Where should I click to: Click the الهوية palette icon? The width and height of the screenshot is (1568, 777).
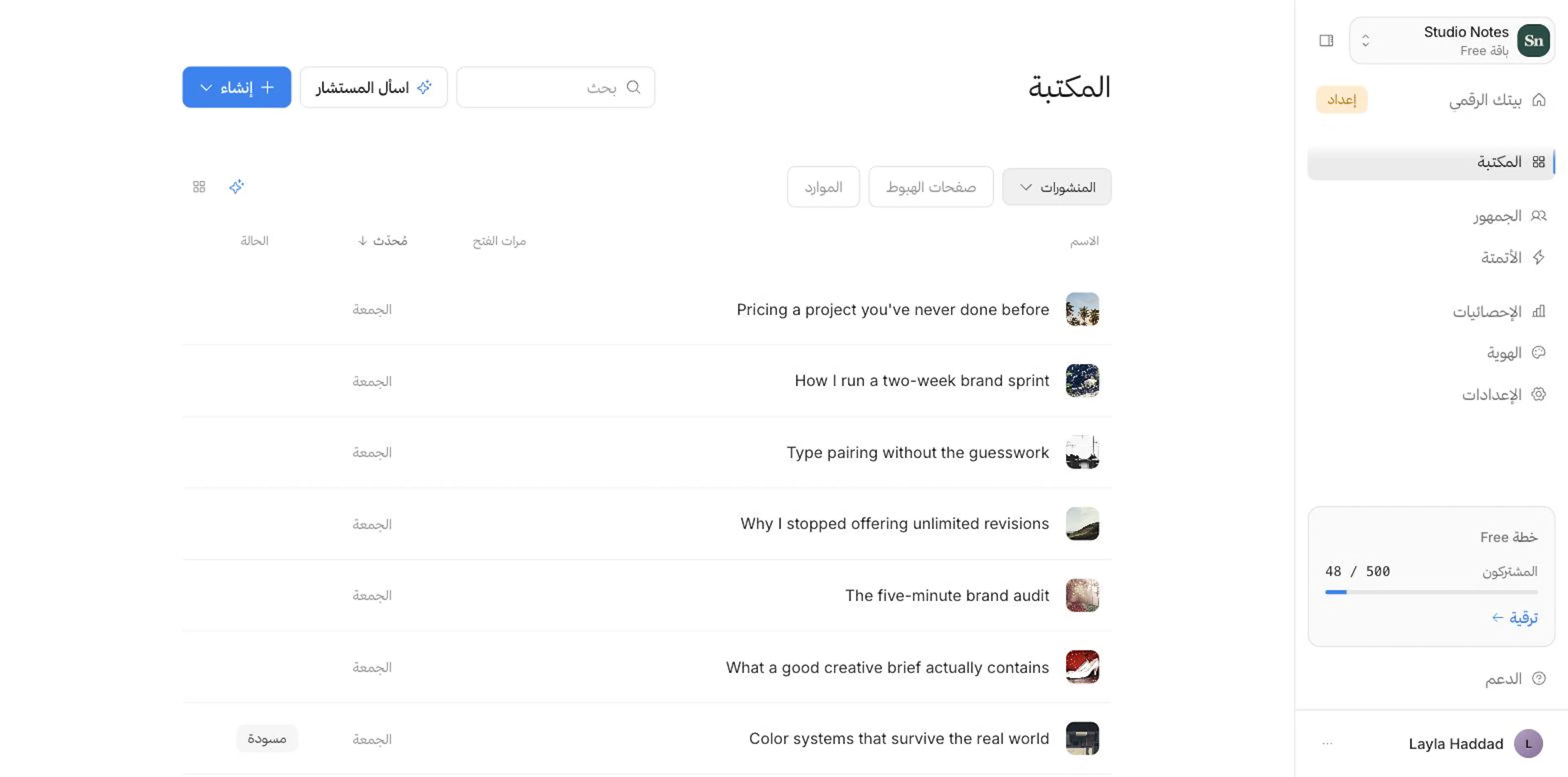pyautogui.click(x=1538, y=353)
